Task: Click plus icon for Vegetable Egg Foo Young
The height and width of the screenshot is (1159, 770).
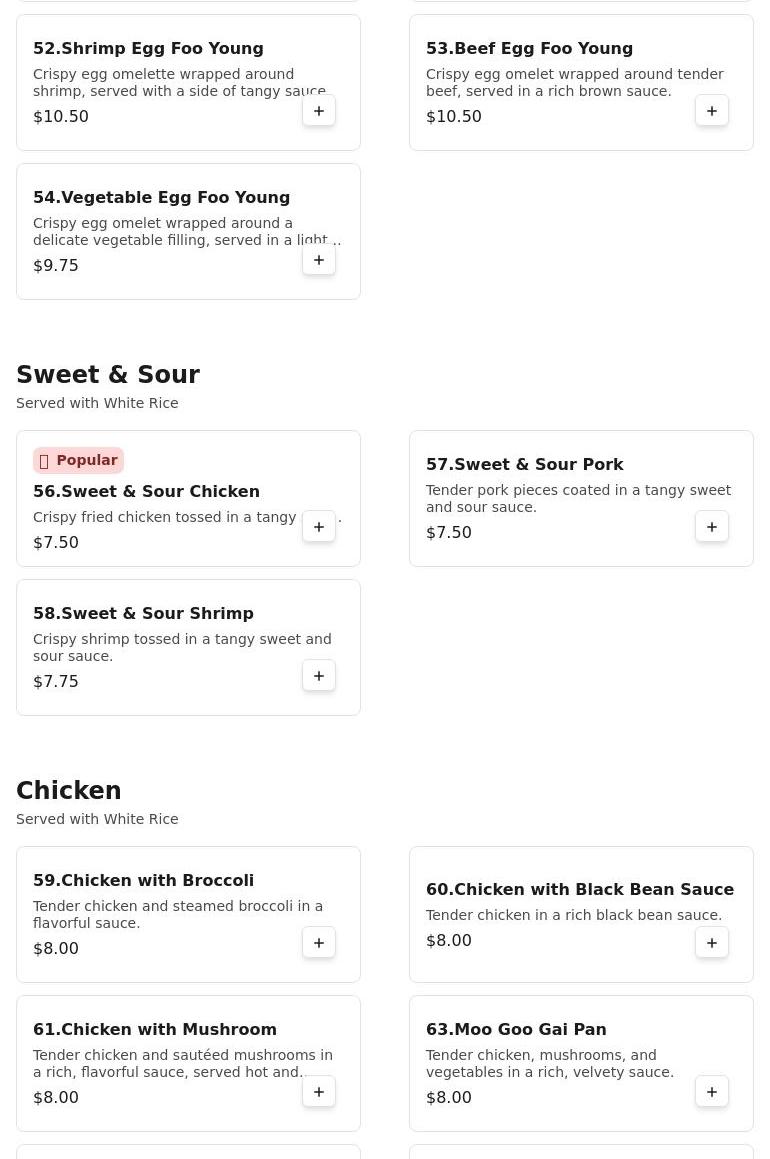Action: pyautogui.click(x=318, y=260)
